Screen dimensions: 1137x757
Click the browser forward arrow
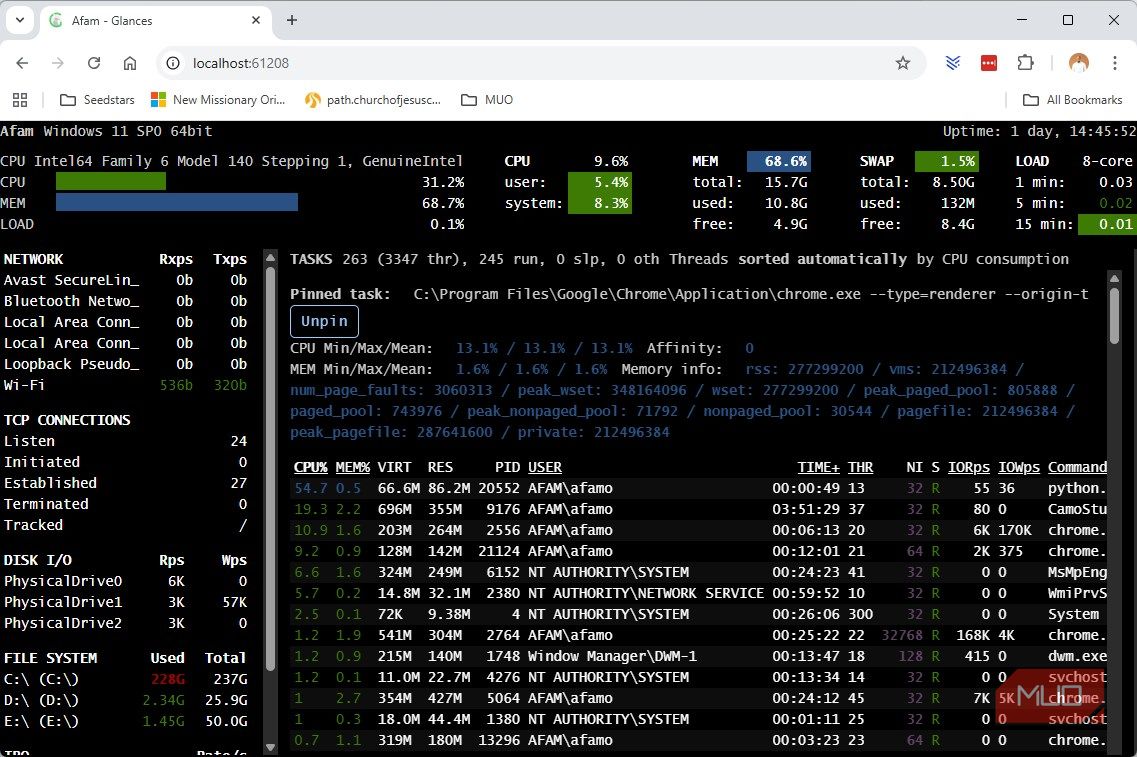(x=58, y=63)
